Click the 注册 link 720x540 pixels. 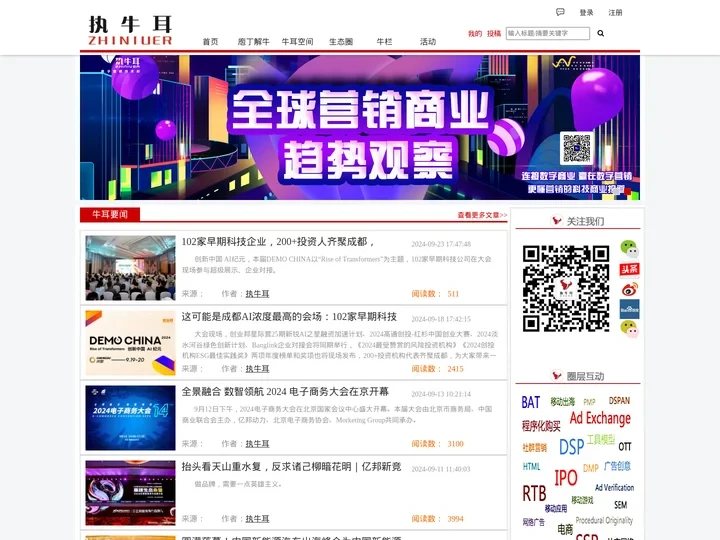[x=615, y=12]
